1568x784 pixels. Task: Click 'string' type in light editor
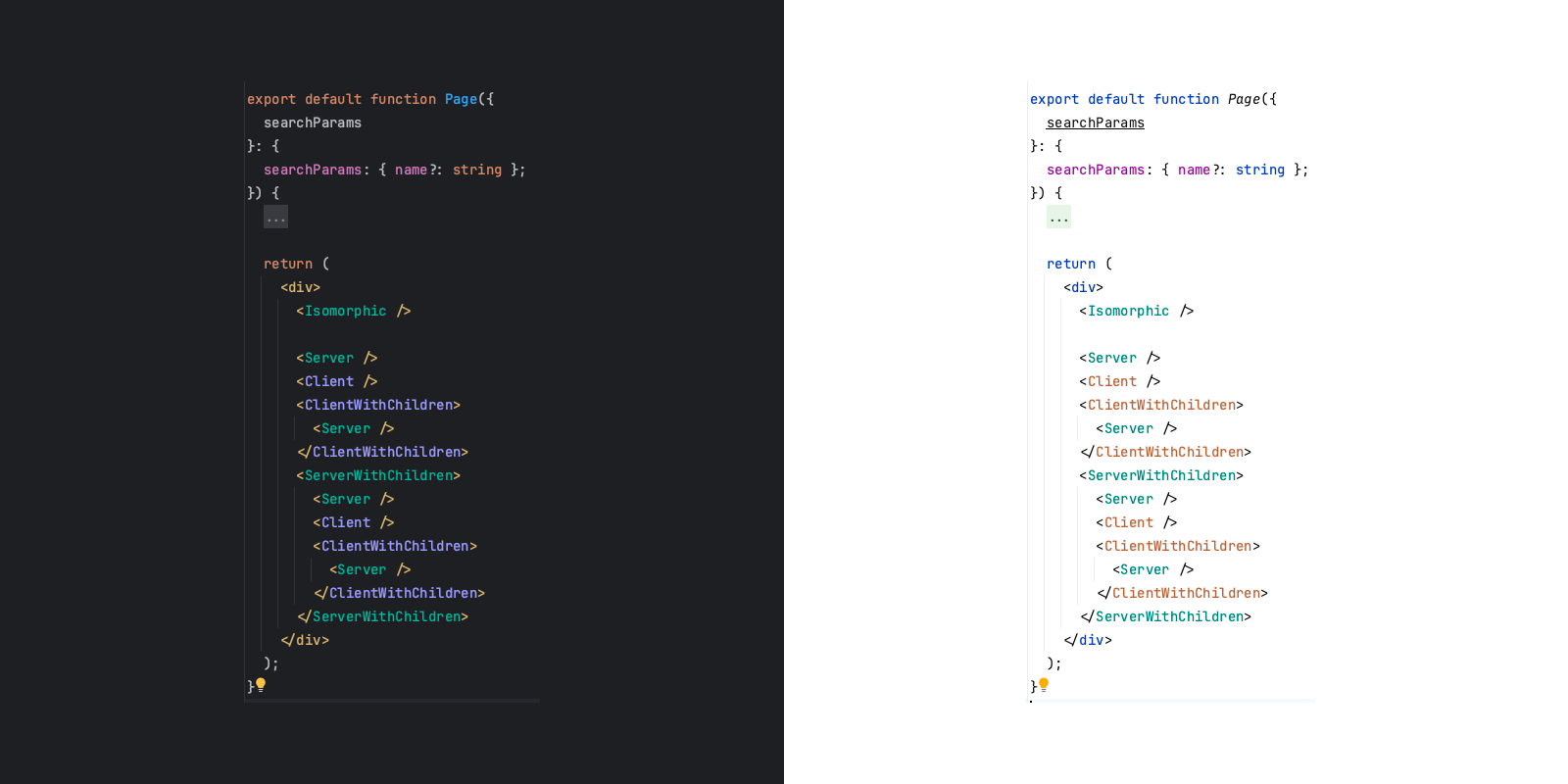pos(1260,170)
